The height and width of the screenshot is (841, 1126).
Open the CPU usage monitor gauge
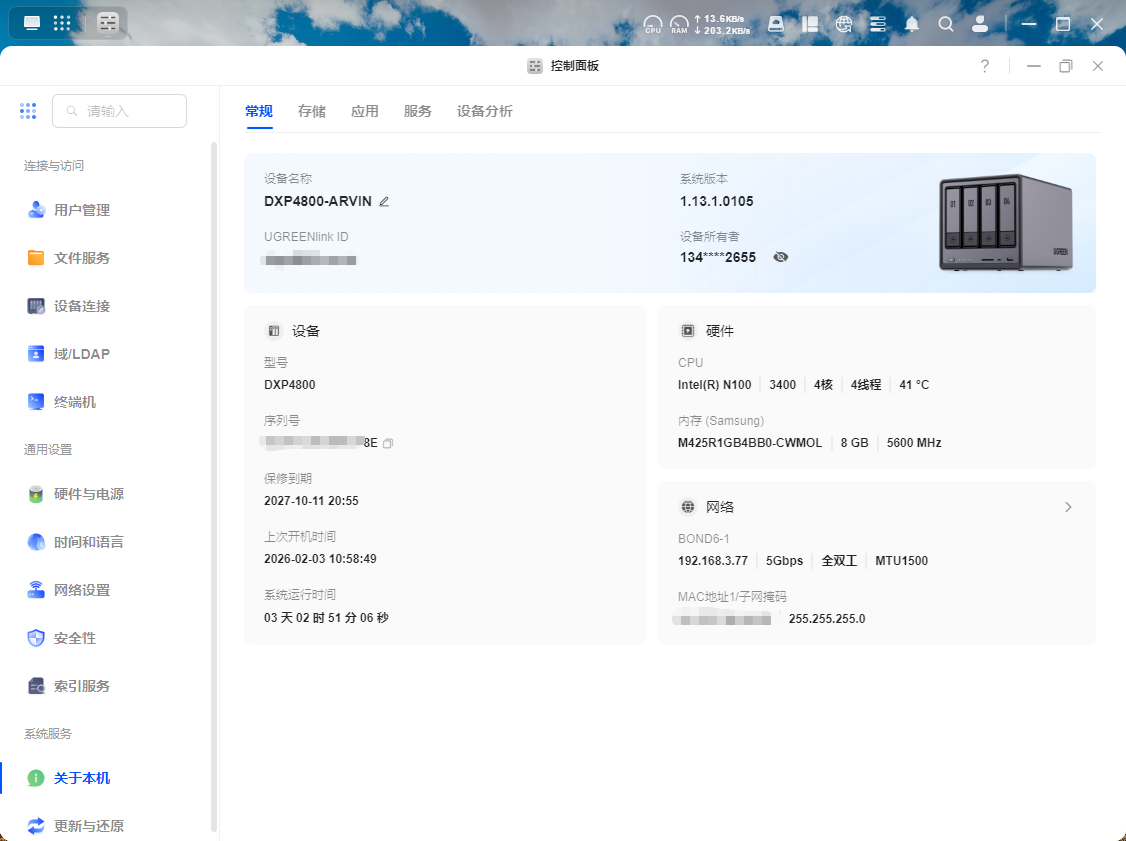click(653, 24)
